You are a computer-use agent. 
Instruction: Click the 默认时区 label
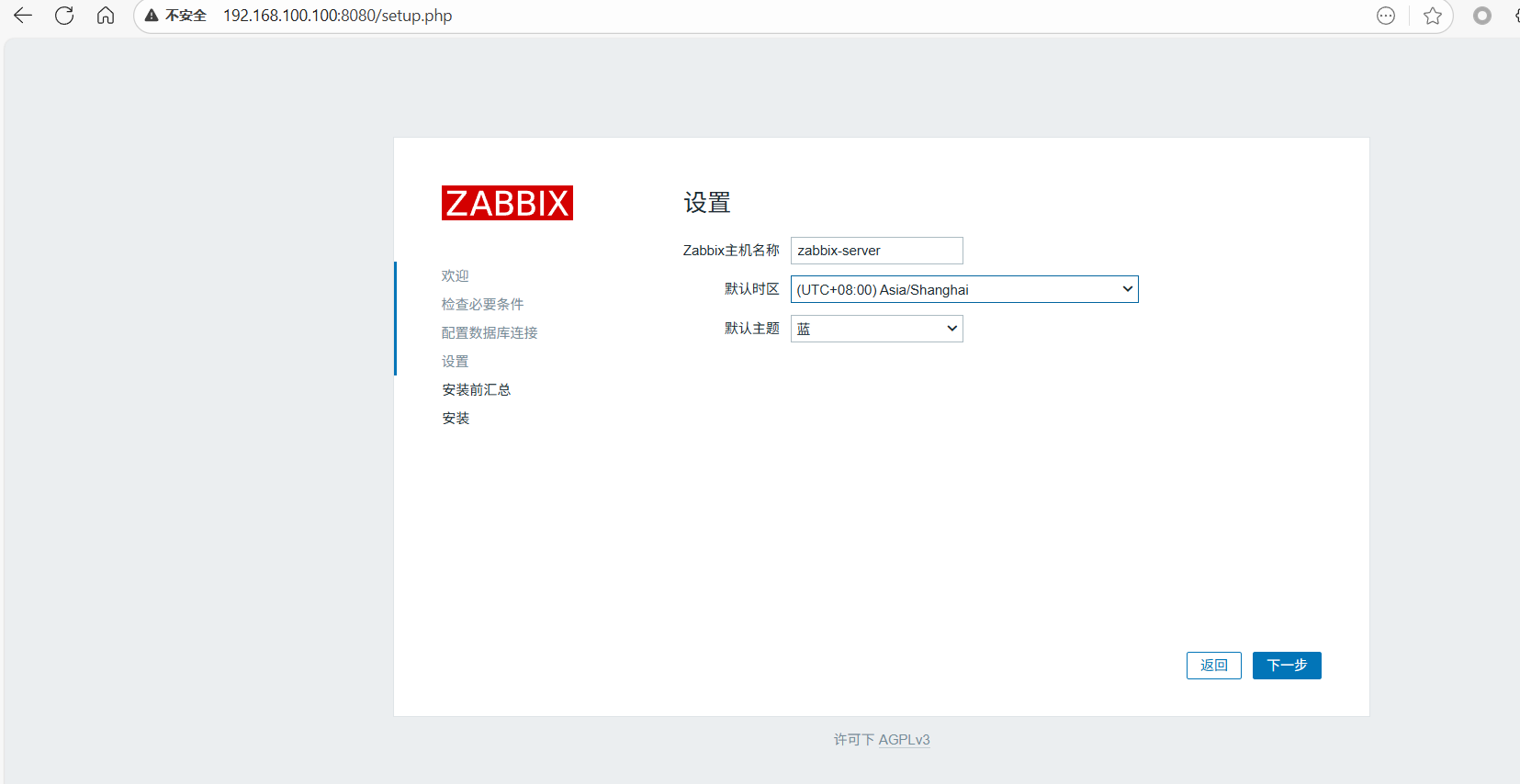[x=751, y=289]
